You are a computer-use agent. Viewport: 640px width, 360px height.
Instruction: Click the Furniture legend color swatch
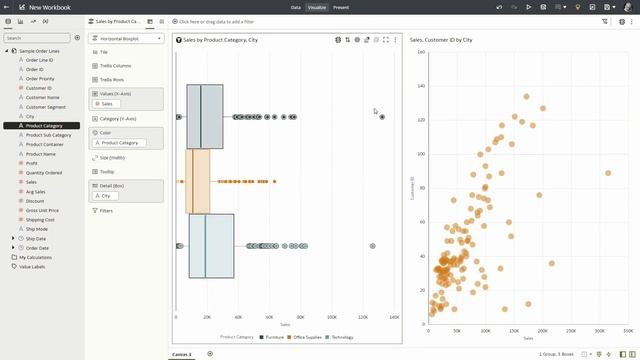(x=261, y=337)
